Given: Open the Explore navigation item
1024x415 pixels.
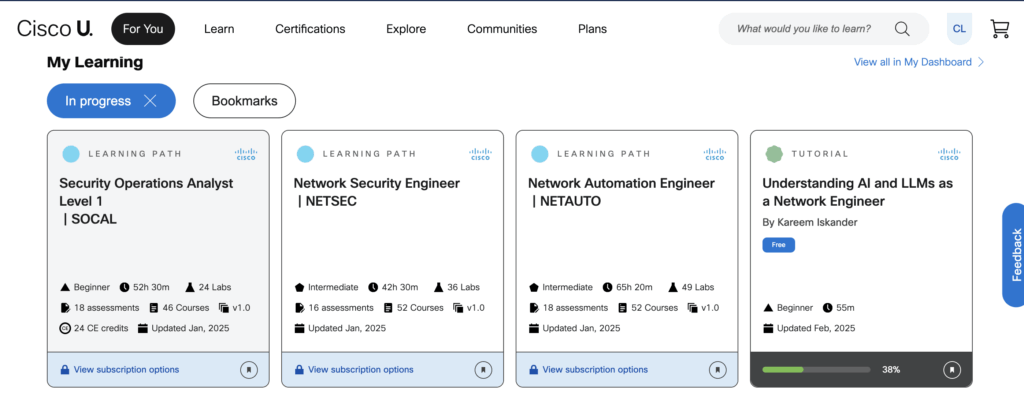Looking at the screenshot, I should tap(406, 29).
